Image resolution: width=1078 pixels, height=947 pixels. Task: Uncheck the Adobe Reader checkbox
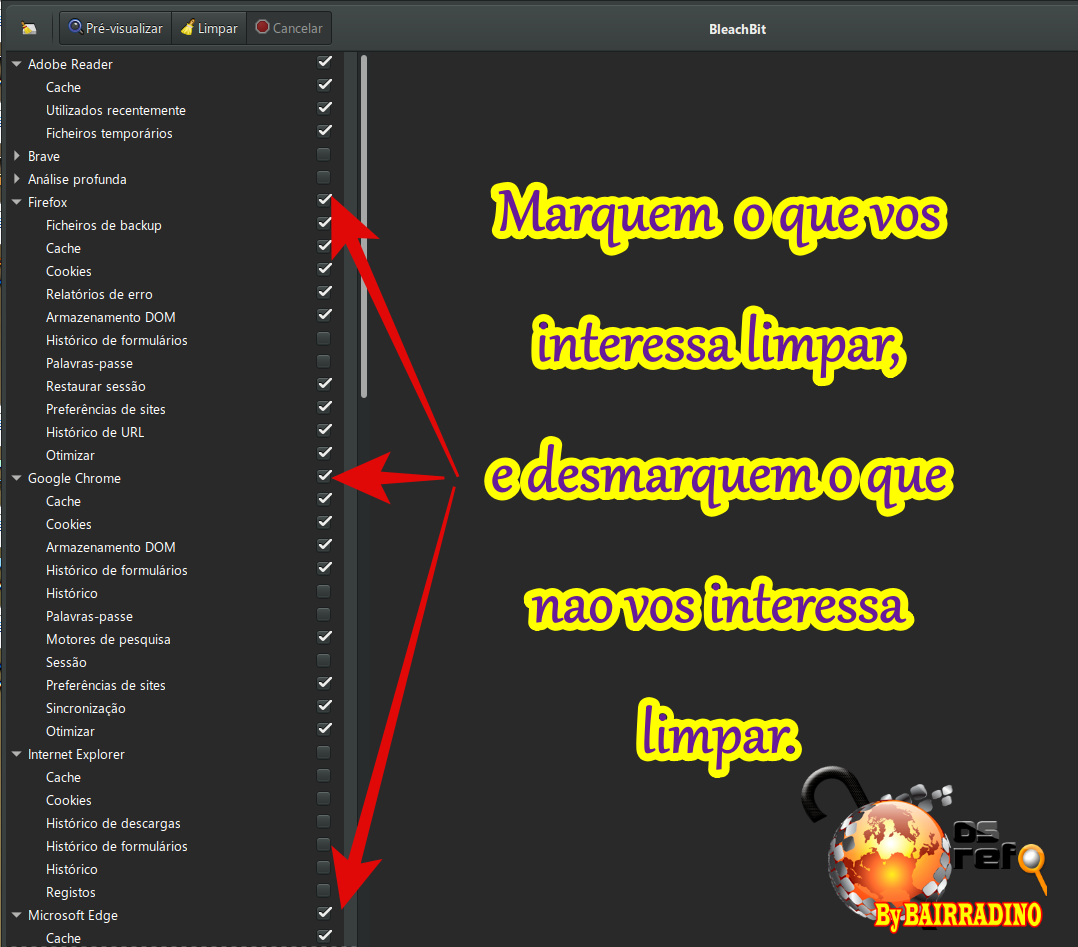click(x=324, y=63)
